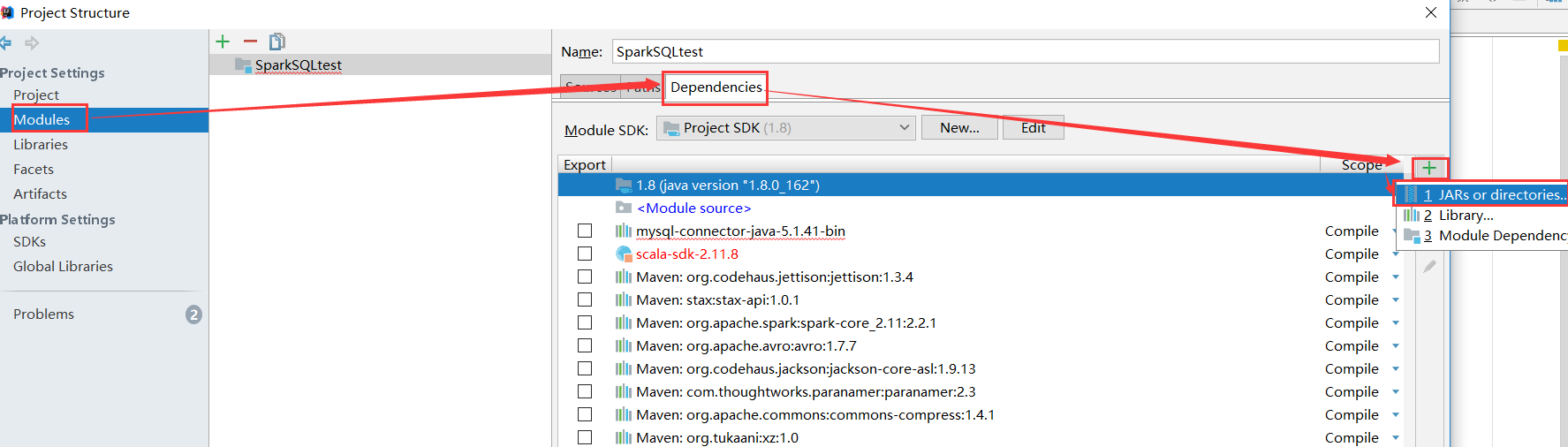Choose Library... from the popup menu
Viewport: 1568px width, 447px height.
tap(1484, 215)
